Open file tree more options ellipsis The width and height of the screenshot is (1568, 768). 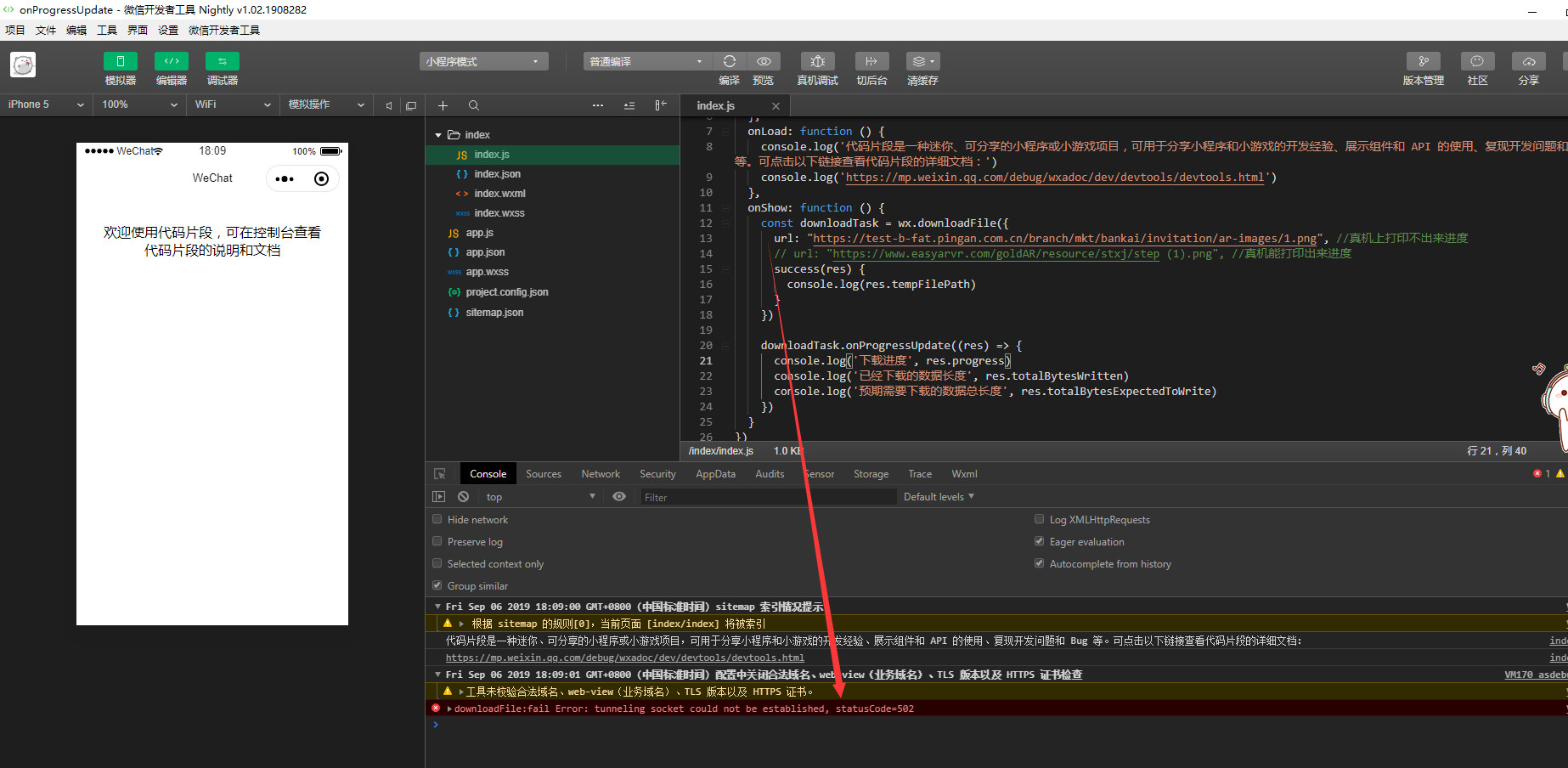598,105
